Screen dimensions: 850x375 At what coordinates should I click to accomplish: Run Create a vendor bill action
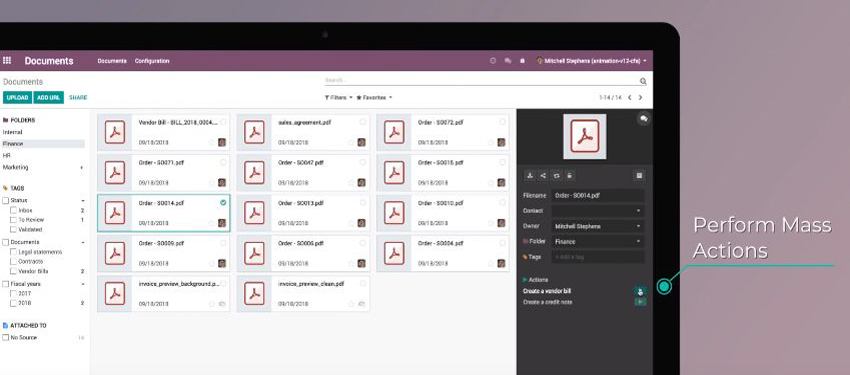[640, 292]
